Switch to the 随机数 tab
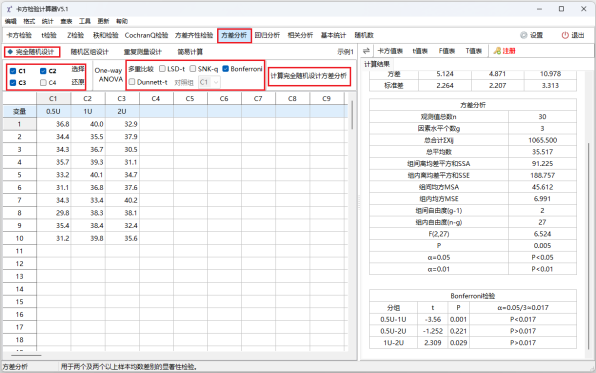Screen dimensions: 596x373 (364, 35)
